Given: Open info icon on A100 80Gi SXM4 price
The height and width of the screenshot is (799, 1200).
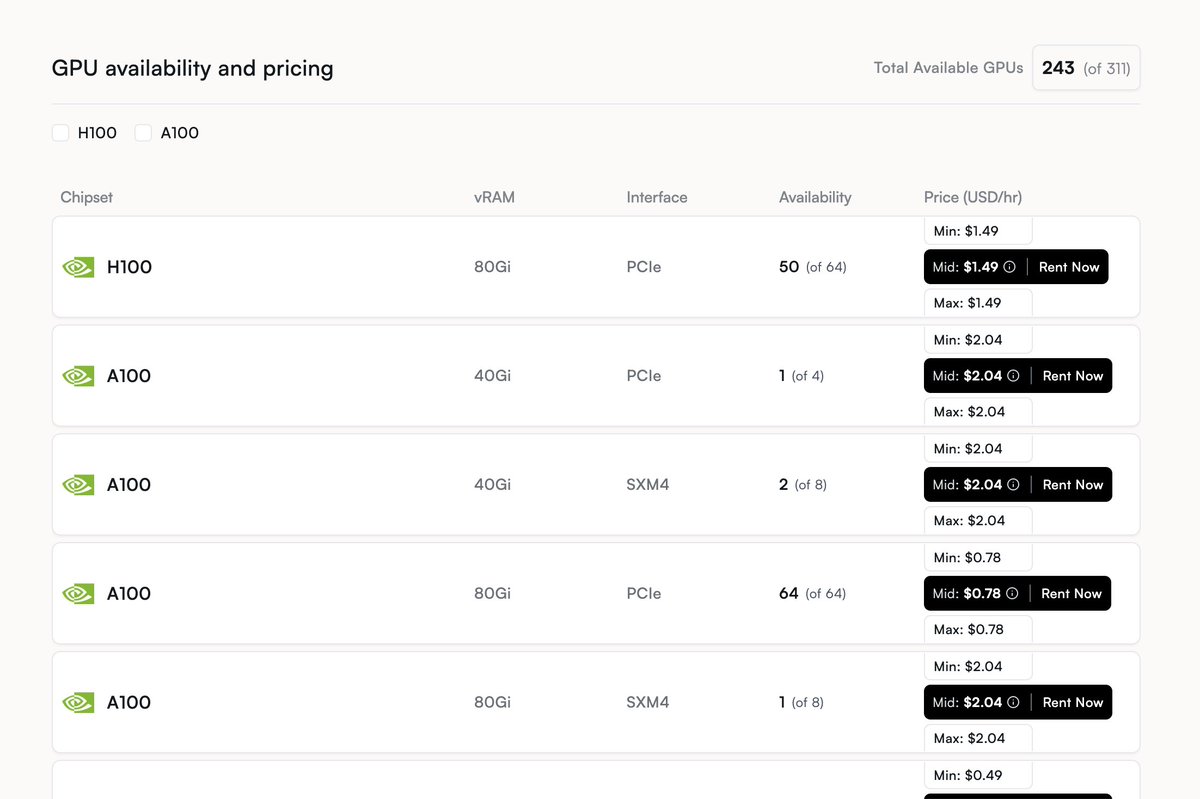Looking at the screenshot, I should [1013, 703].
